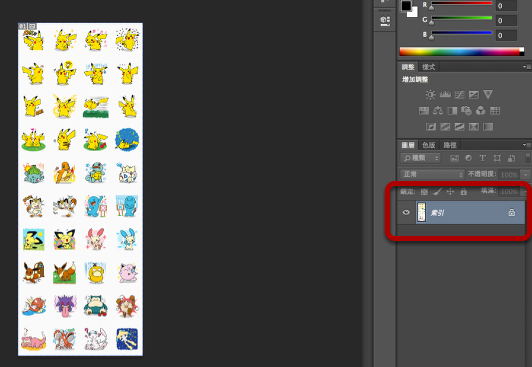Open the 調整 panel flyout menu
This screenshot has width=532, height=367.
[x=526, y=67]
